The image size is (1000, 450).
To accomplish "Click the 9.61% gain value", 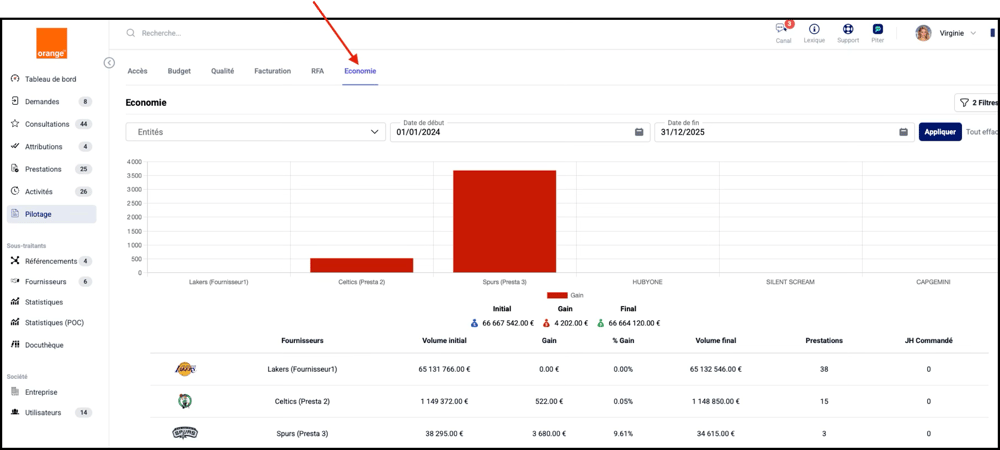I will click(623, 433).
